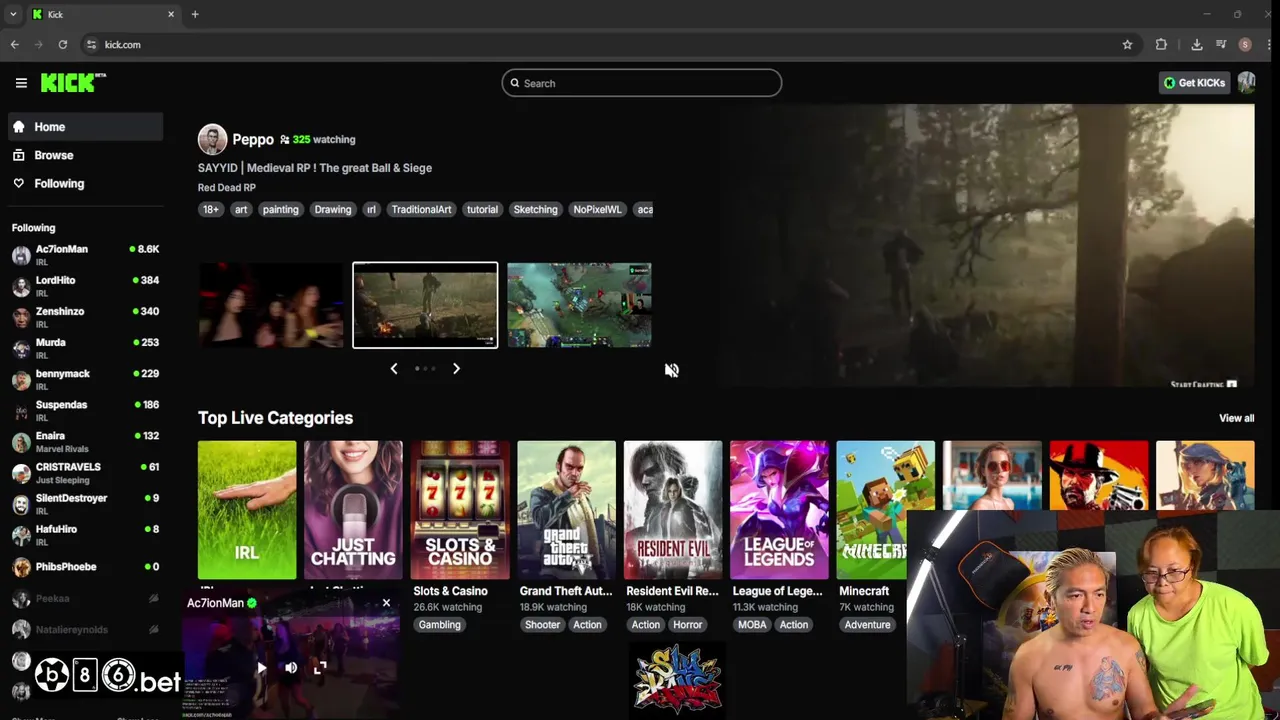Screen dimensions: 1280x720
Task: Go back in browser history
Action: tap(14, 44)
